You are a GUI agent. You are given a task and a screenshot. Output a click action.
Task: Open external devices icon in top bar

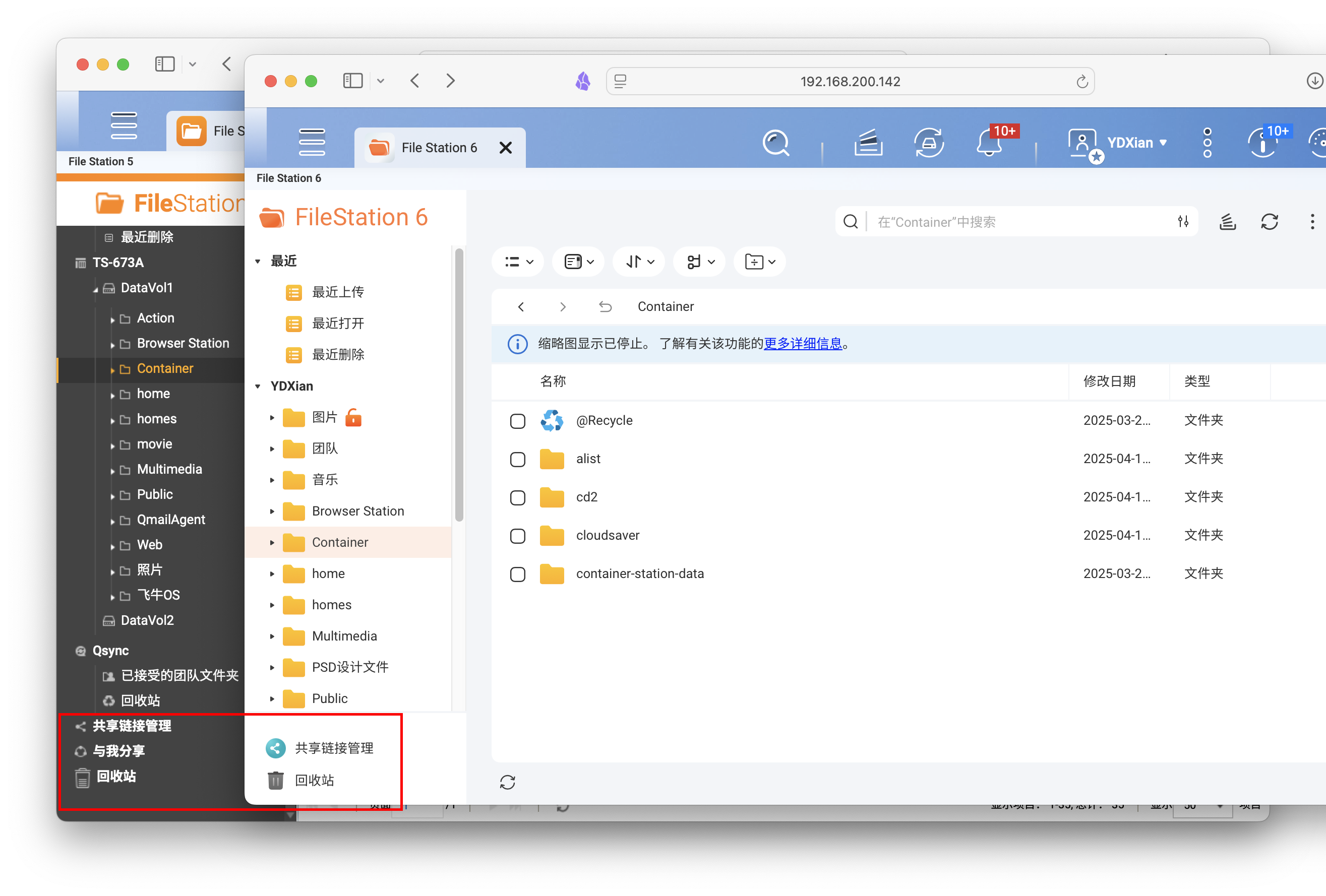coord(929,143)
